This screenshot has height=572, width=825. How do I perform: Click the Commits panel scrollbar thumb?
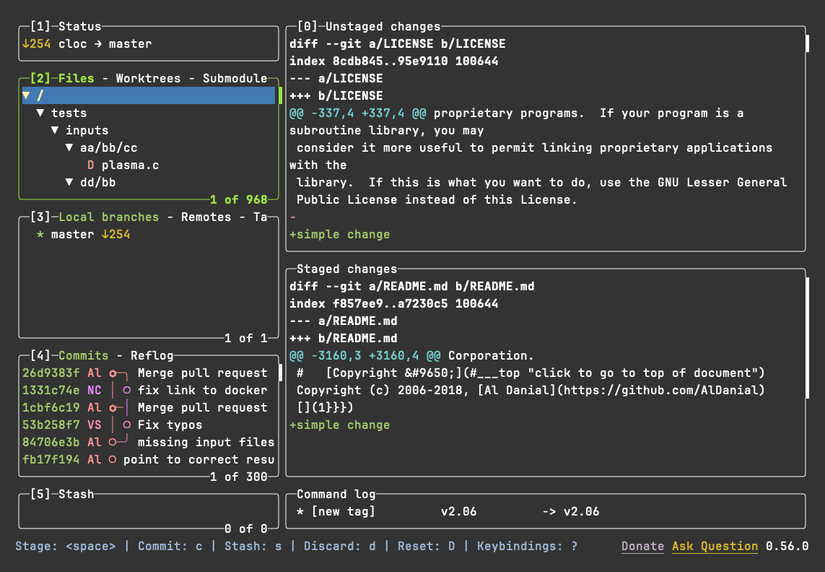(x=280, y=373)
